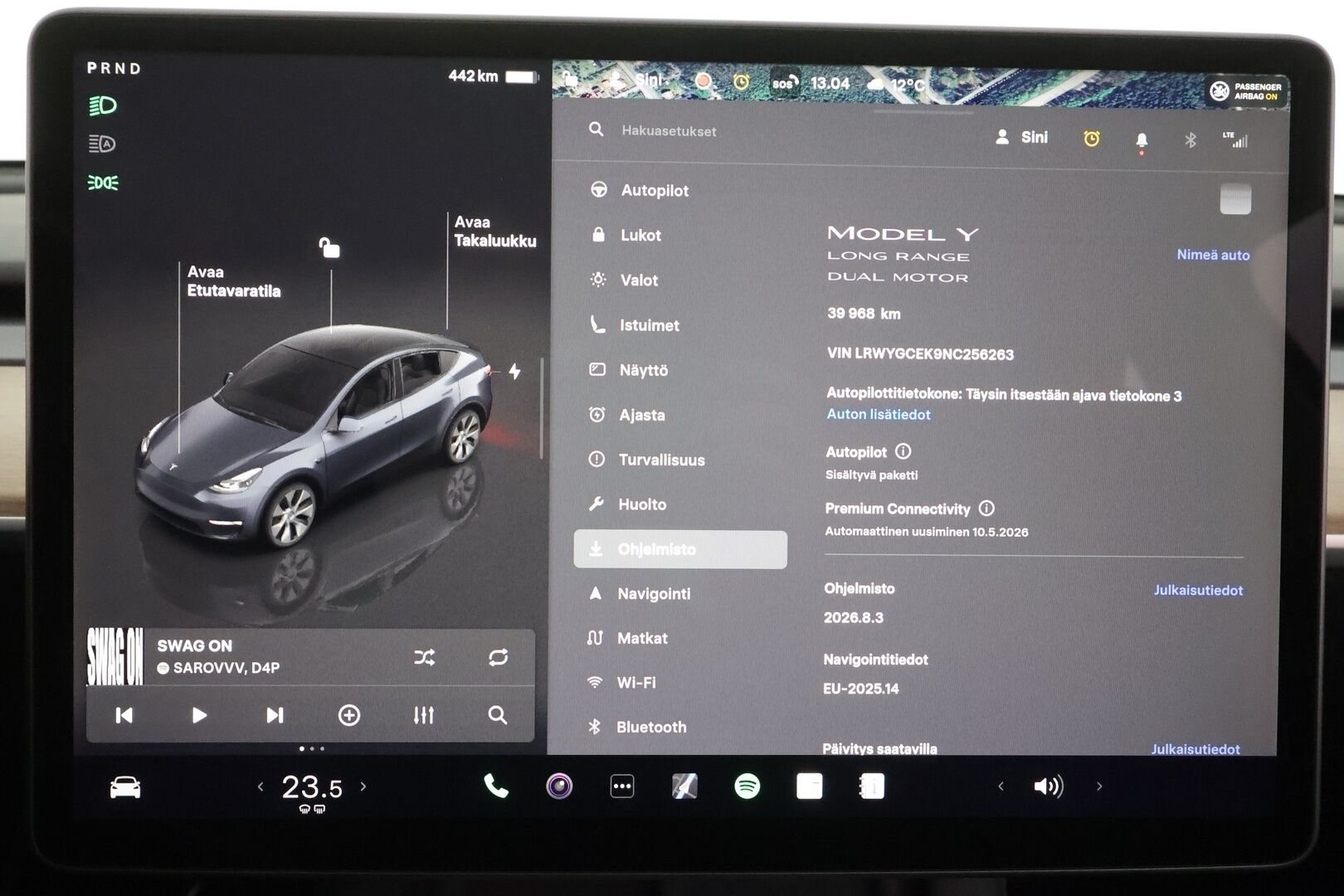Toggle the auto high beam icon
Image resolution: width=1344 pixels, height=896 pixels.
(x=102, y=144)
